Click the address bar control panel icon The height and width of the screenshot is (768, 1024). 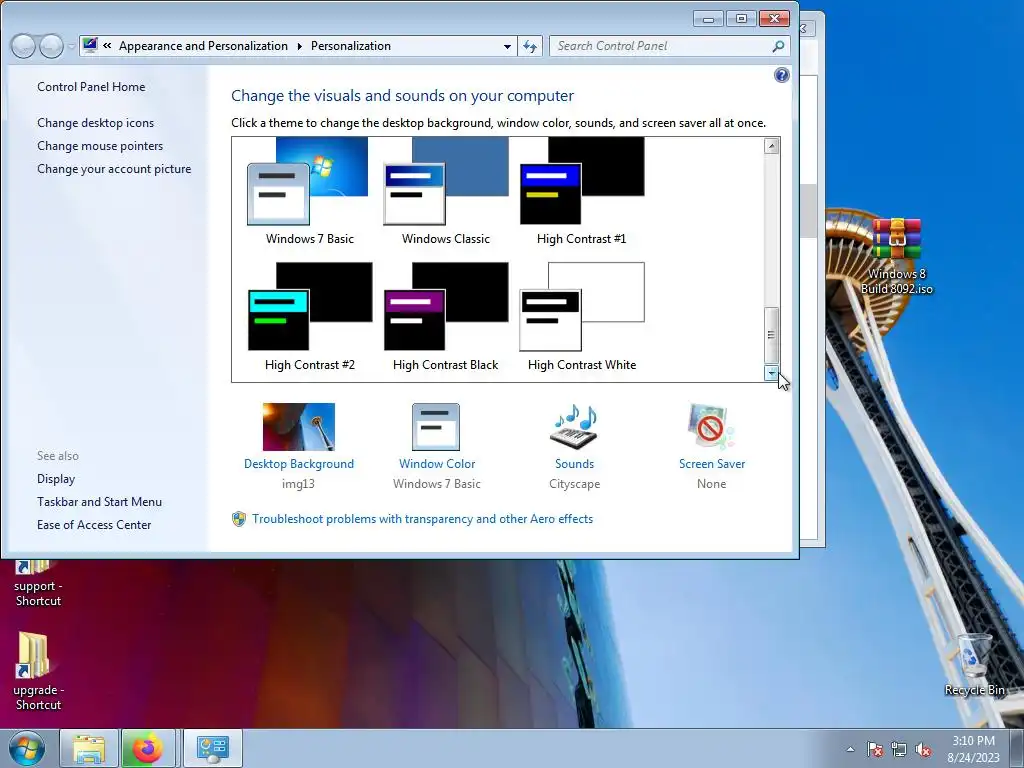(90, 45)
